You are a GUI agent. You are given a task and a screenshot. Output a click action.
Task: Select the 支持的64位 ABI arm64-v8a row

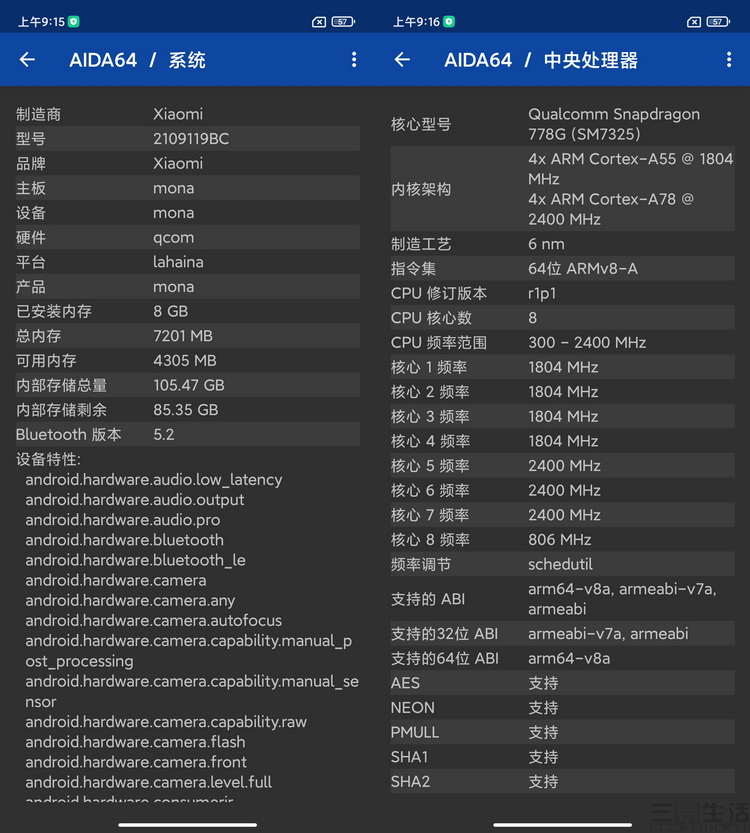(x=562, y=658)
